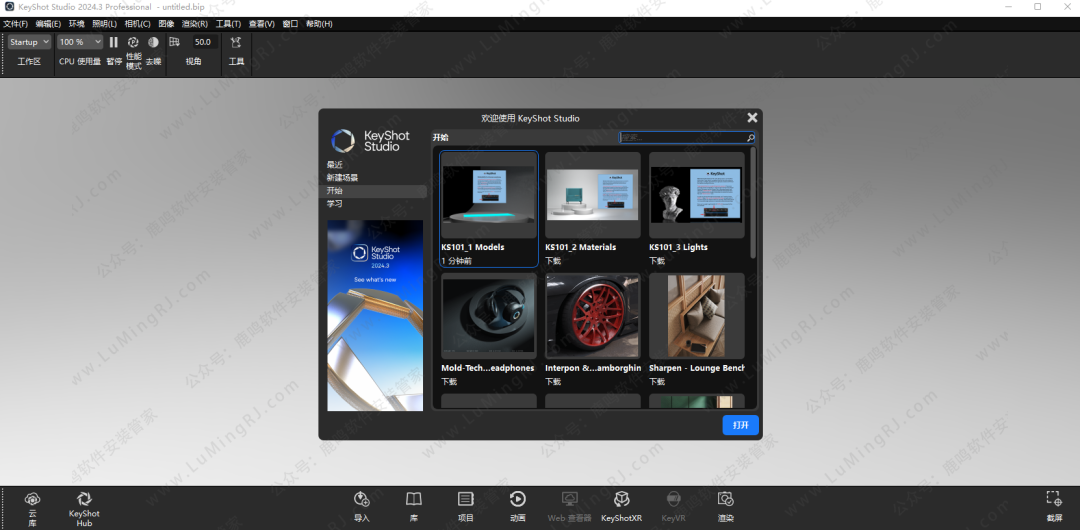
Task: Open the 云库 cloud library
Action: pyautogui.click(x=32, y=504)
